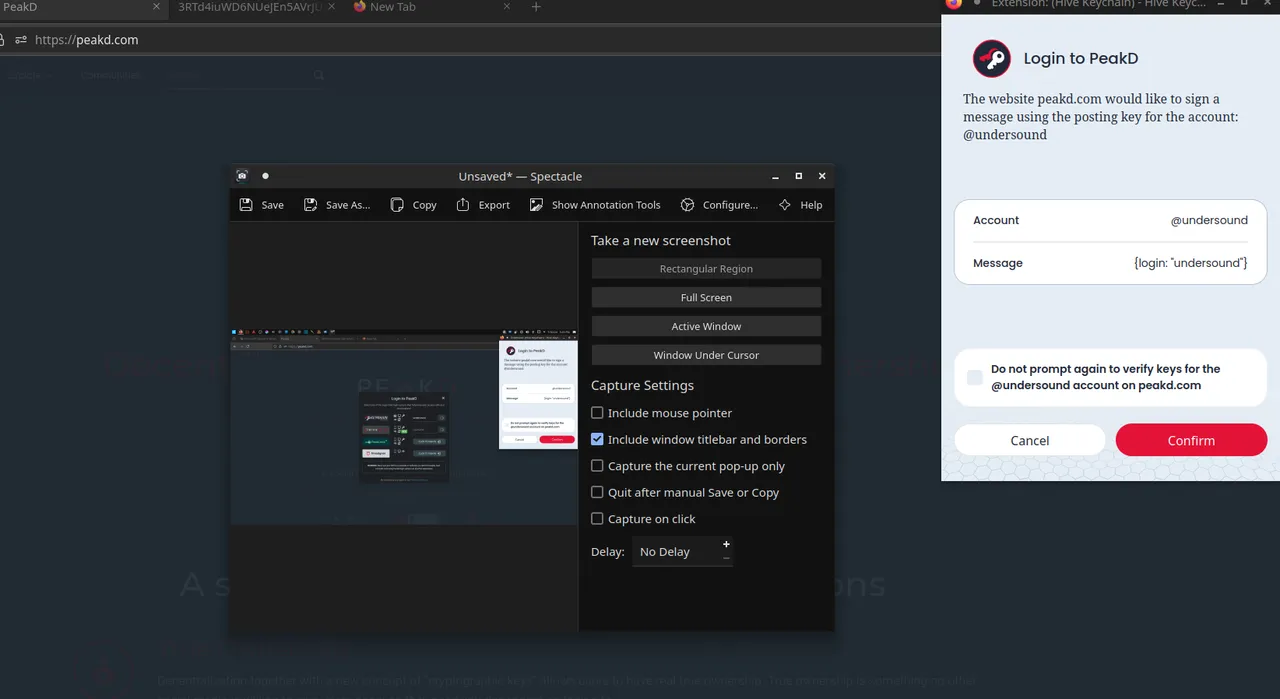Close the Spectacle window
Viewport: 1280px width, 699px height.
[x=822, y=176]
